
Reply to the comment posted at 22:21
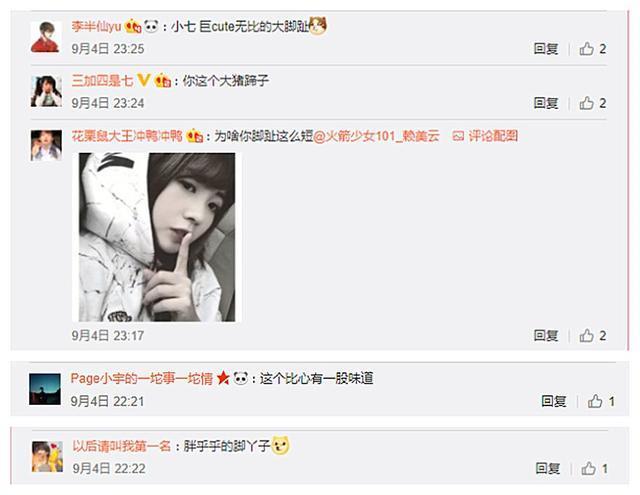(553, 402)
